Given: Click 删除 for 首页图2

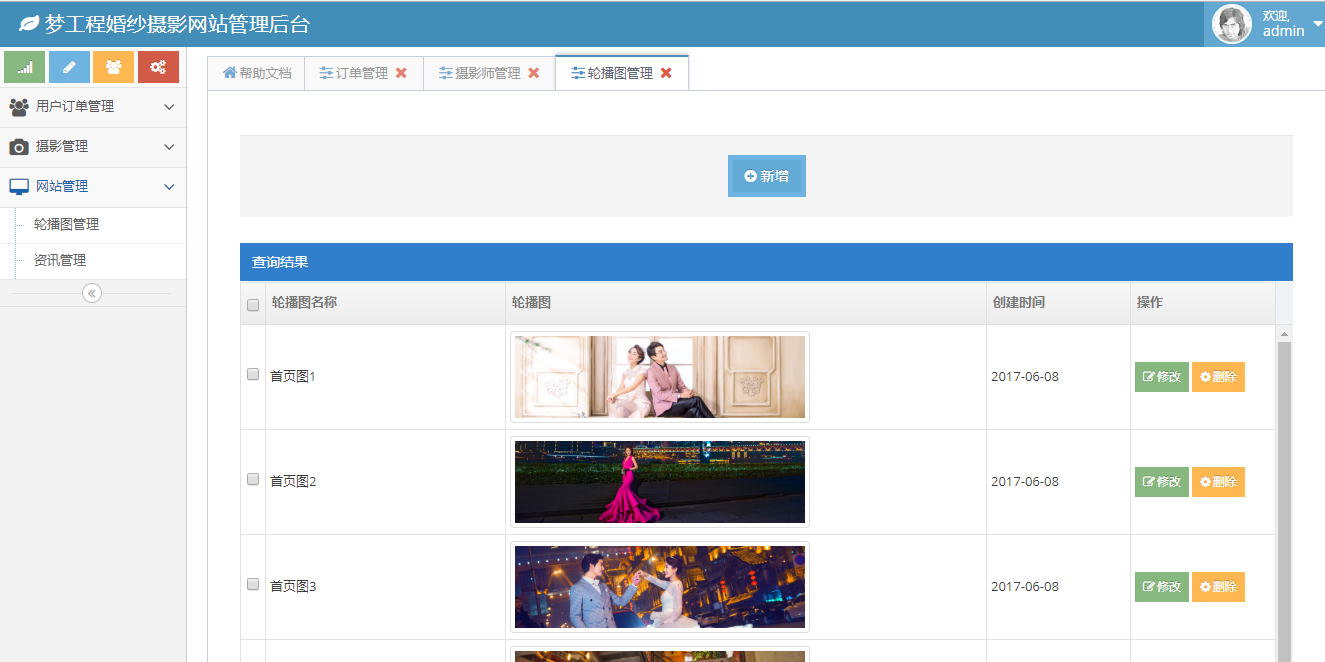Looking at the screenshot, I should [x=1218, y=482].
